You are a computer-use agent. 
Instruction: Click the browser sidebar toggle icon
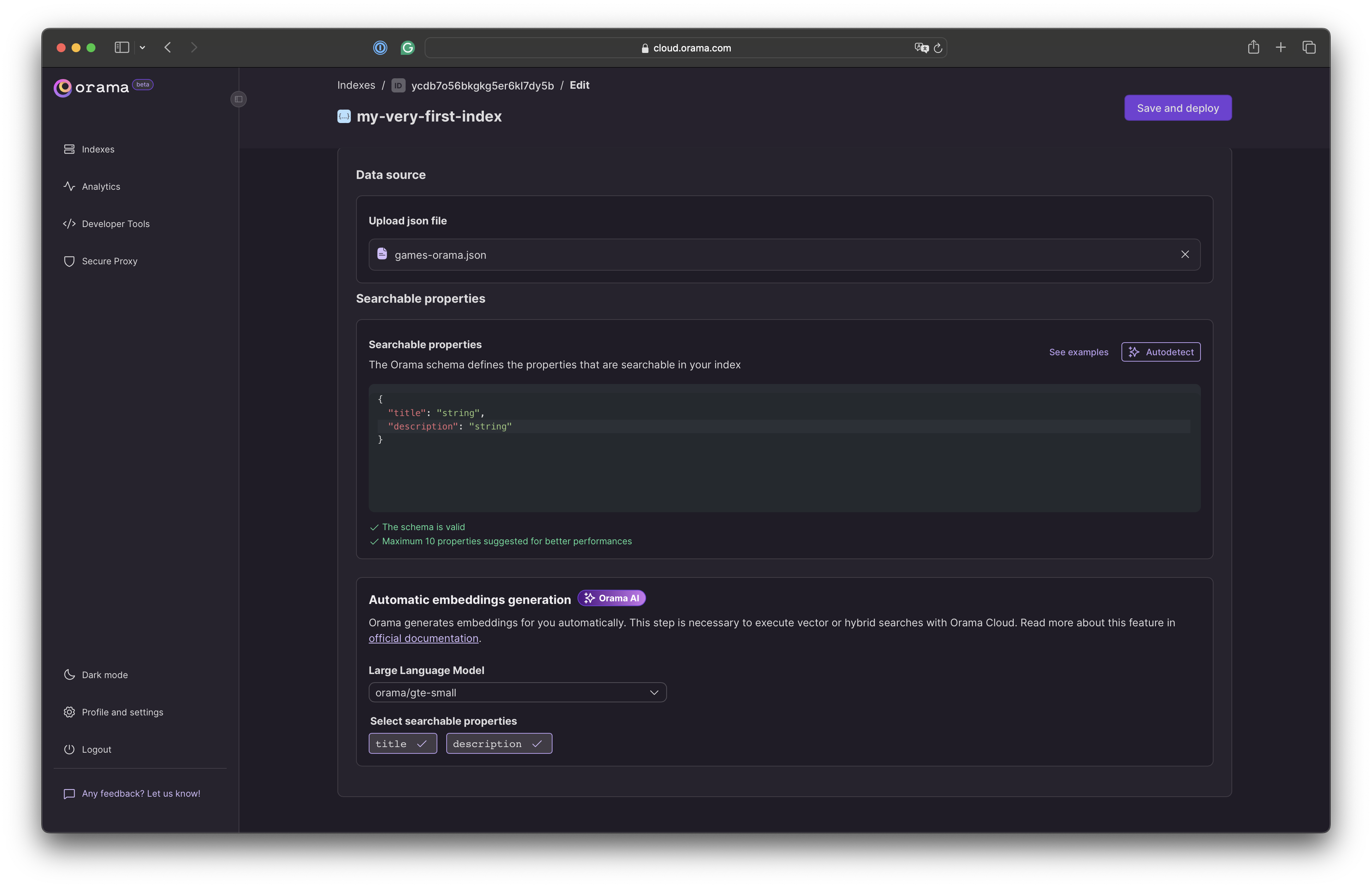click(x=122, y=47)
